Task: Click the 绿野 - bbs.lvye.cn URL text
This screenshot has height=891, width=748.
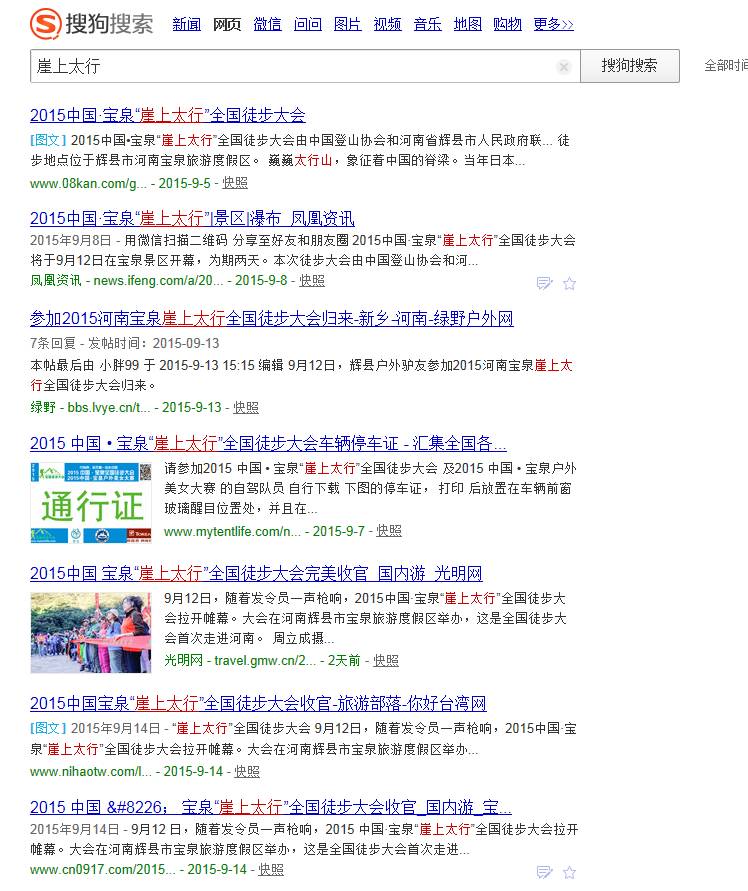Action: pos(90,407)
